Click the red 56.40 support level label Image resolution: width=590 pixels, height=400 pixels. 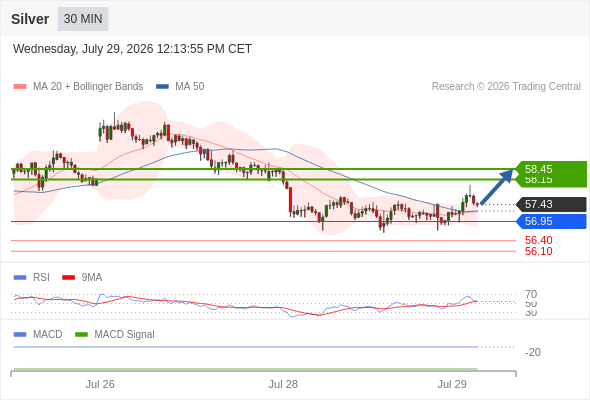tap(539, 240)
